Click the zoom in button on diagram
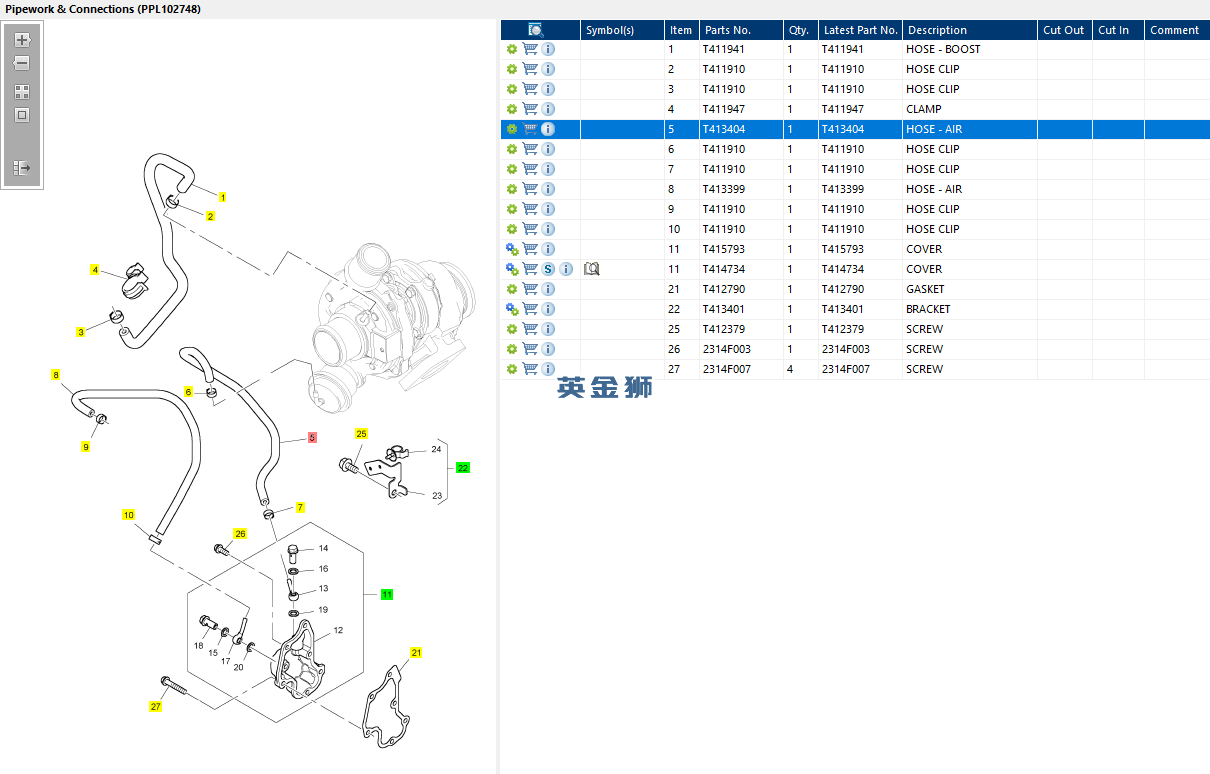The width and height of the screenshot is (1210, 774). point(22,41)
